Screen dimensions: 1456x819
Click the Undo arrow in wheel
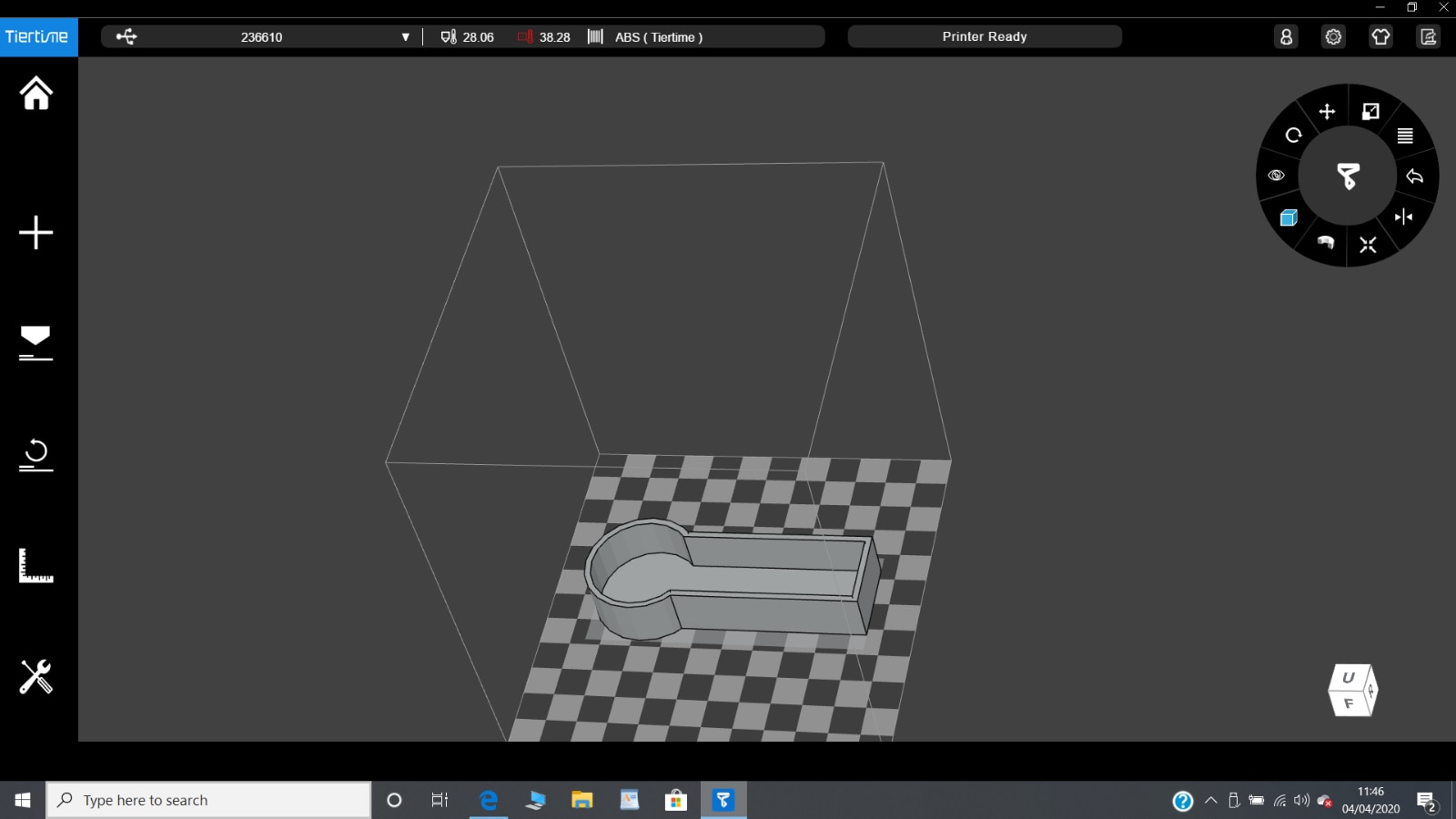point(1414,177)
